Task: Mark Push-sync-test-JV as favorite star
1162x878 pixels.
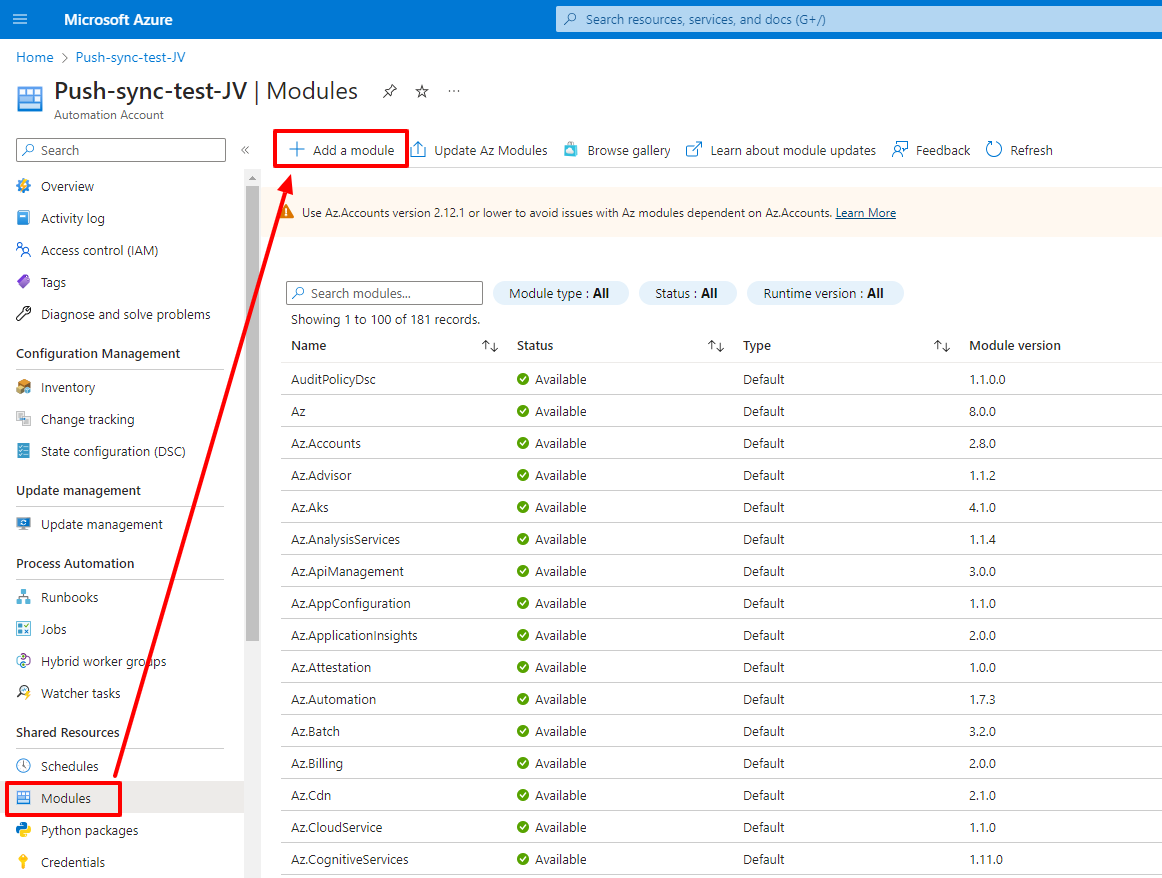Action: coord(422,91)
